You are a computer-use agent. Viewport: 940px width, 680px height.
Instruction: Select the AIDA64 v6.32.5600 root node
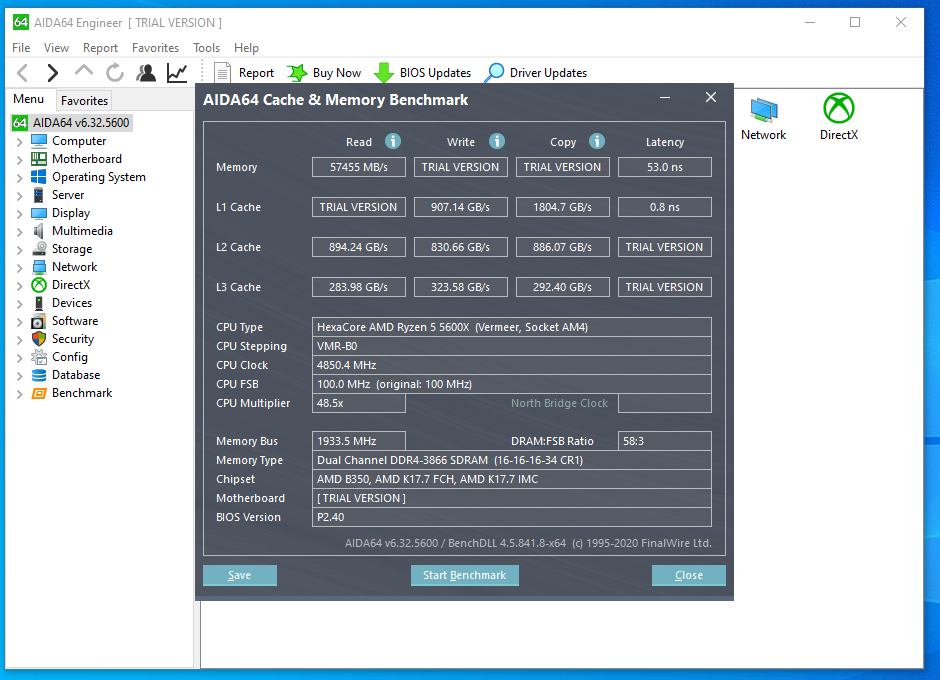pos(81,123)
